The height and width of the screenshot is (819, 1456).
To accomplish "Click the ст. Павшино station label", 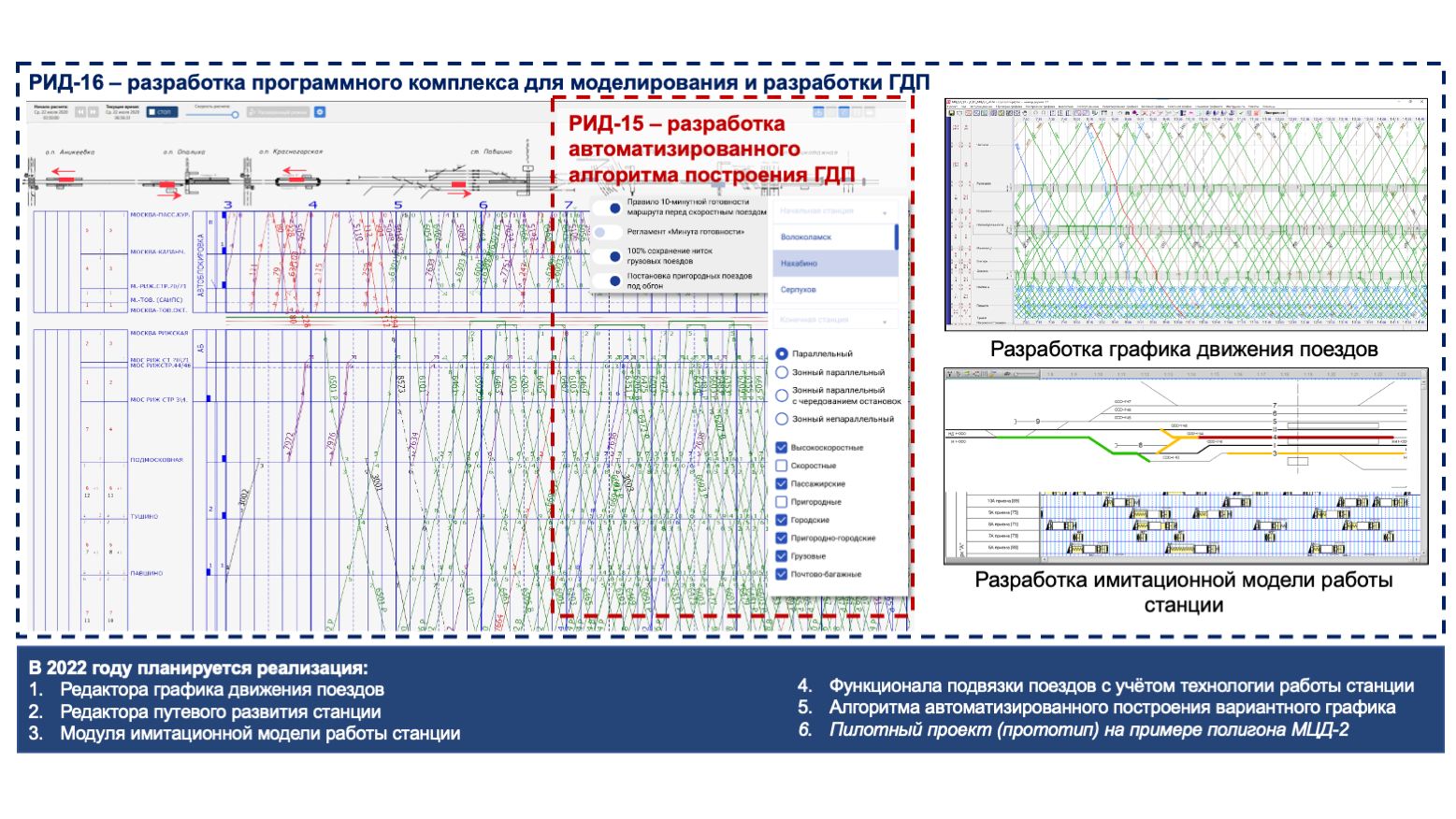I will pyautogui.click(x=491, y=151).
